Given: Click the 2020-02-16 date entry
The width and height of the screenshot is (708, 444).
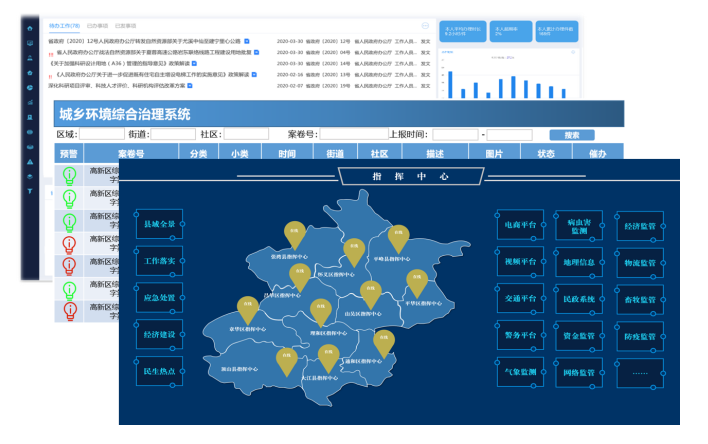Looking at the screenshot, I should [x=289, y=75].
